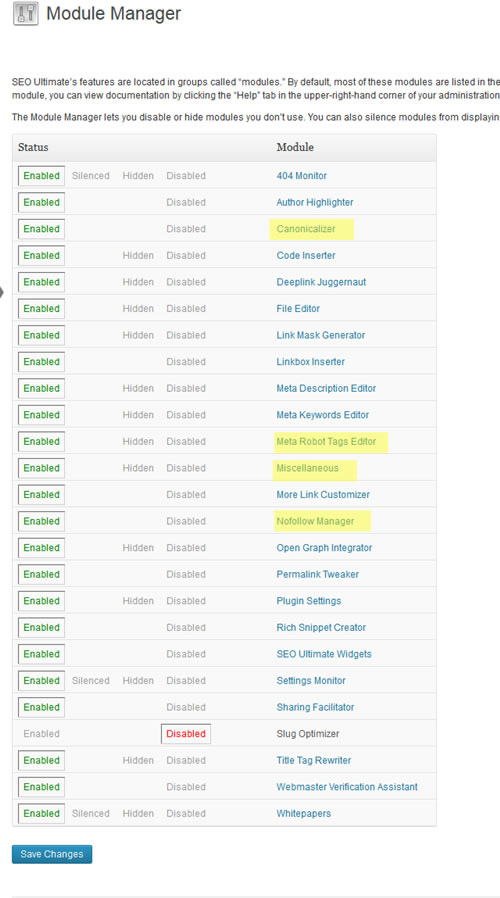Open the Title Tag Rewriter link
Screen dimensions: 500x898
313,760
